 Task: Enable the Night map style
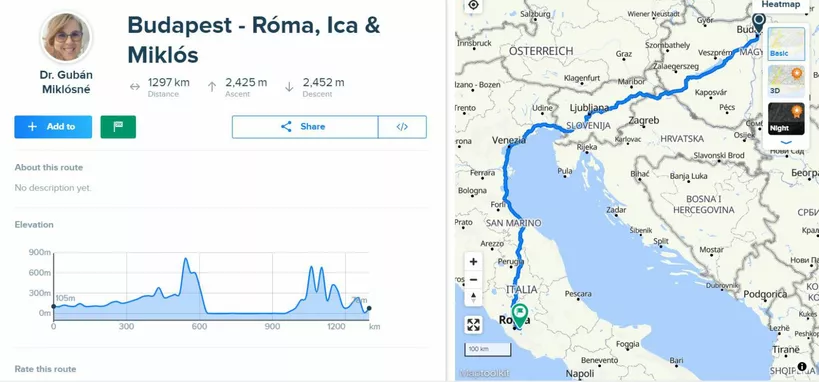tap(786, 119)
